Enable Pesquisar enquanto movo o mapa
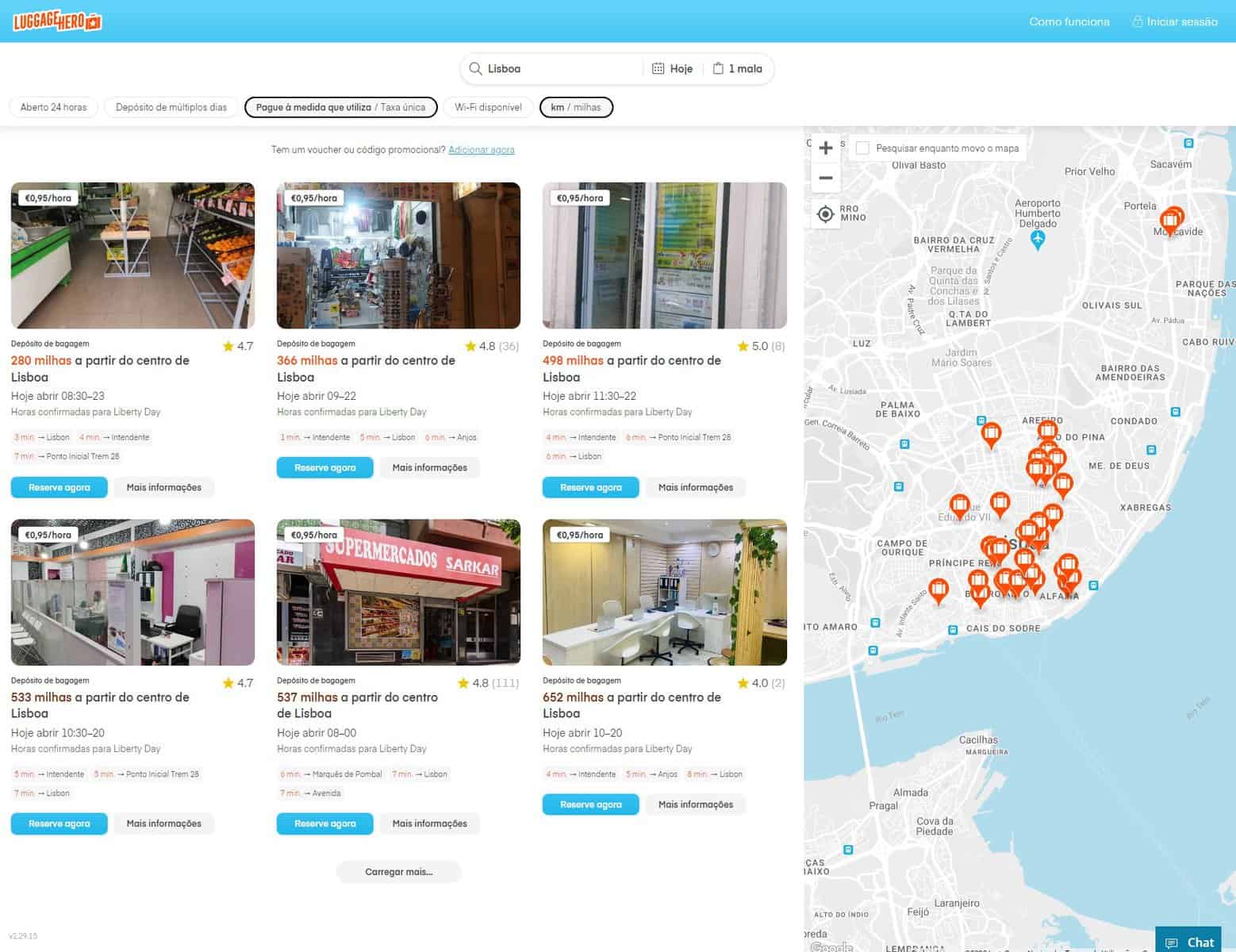 [x=862, y=147]
